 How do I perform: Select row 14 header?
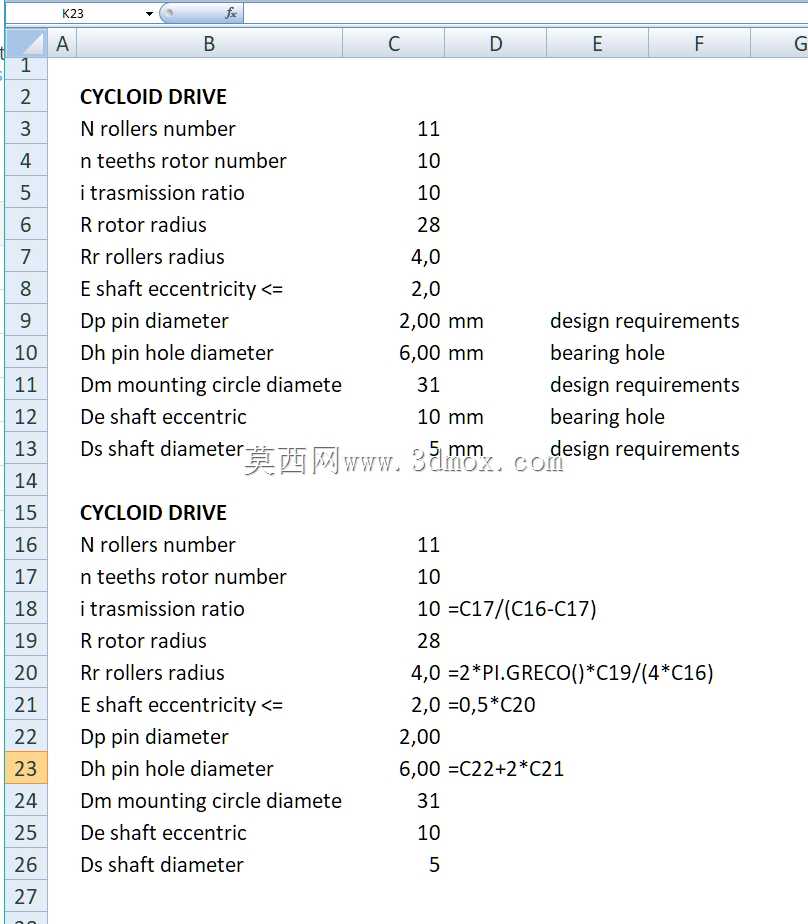click(26, 480)
